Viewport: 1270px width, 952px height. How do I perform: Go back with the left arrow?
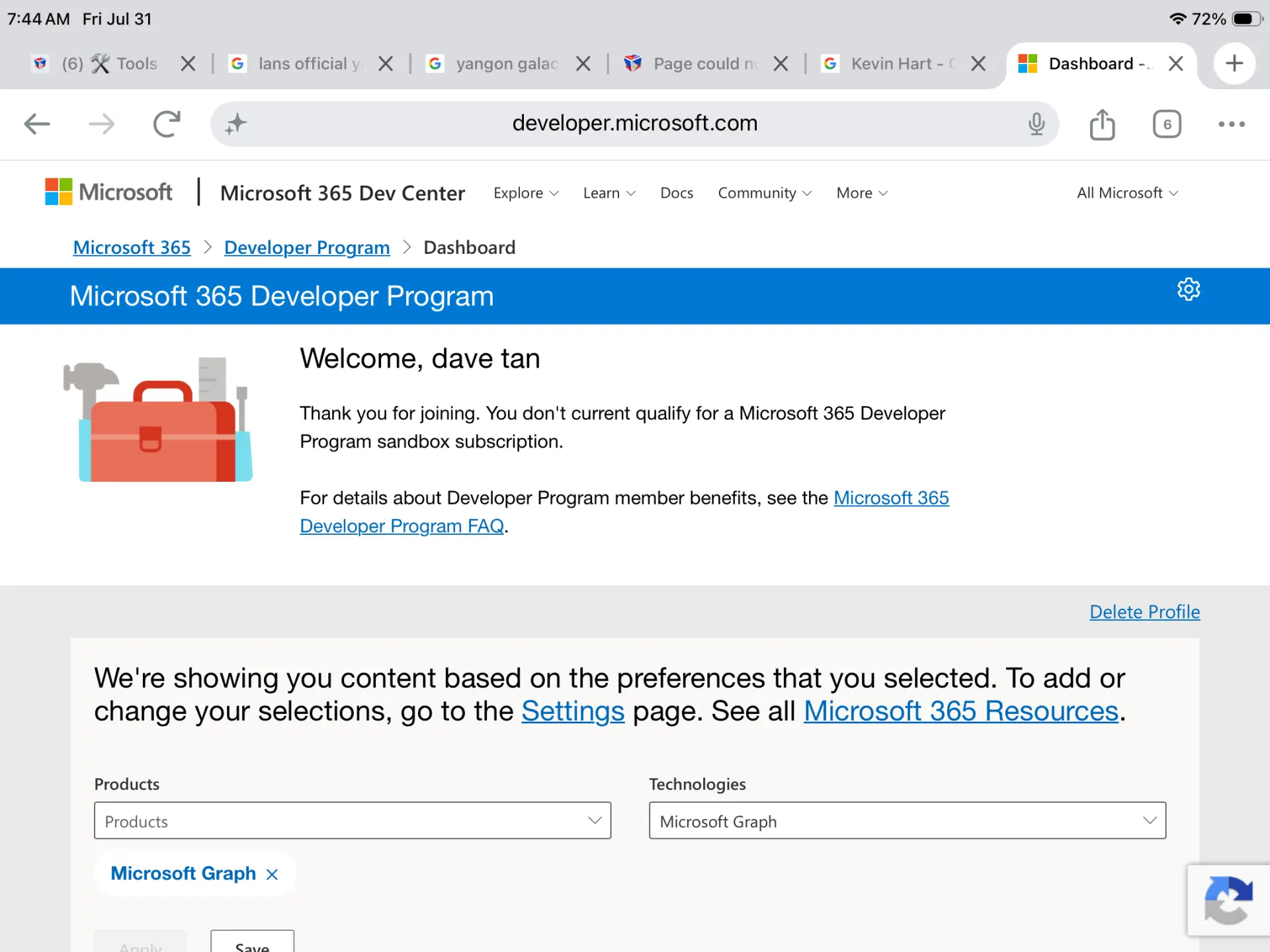37,124
